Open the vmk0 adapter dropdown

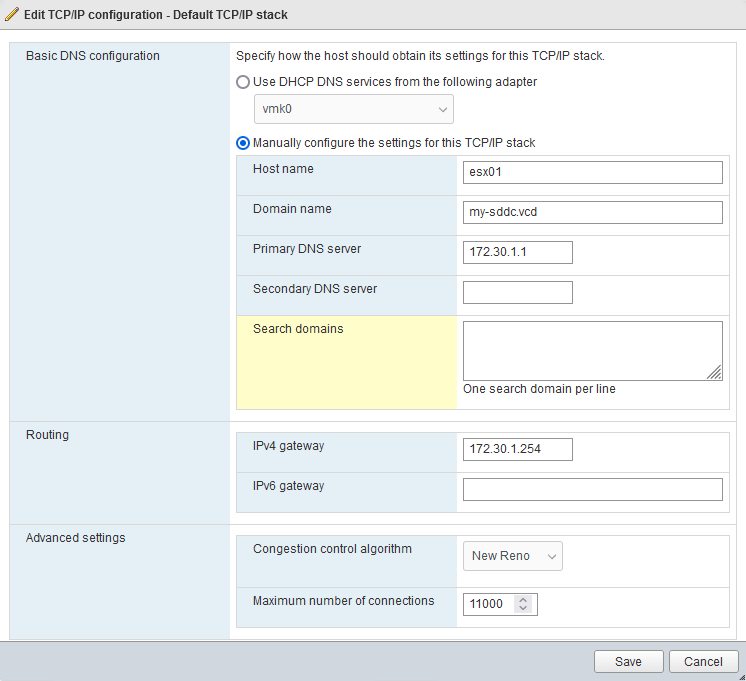[353, 109]
